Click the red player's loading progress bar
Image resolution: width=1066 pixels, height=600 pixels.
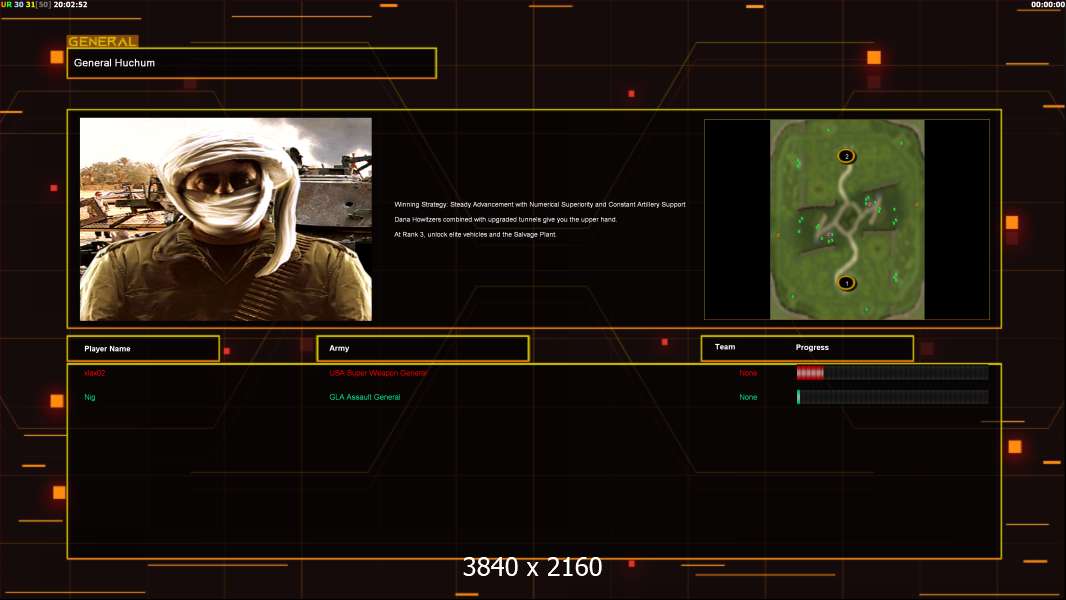point(893,372)
